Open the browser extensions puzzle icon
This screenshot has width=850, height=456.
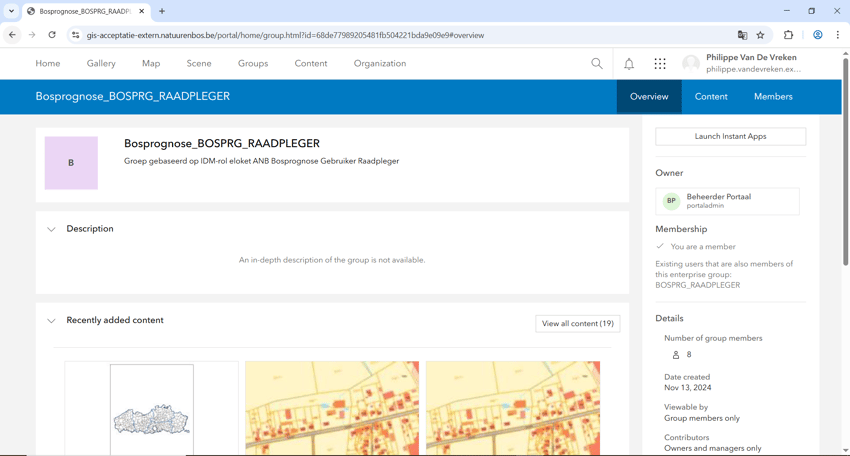point(788,35)
